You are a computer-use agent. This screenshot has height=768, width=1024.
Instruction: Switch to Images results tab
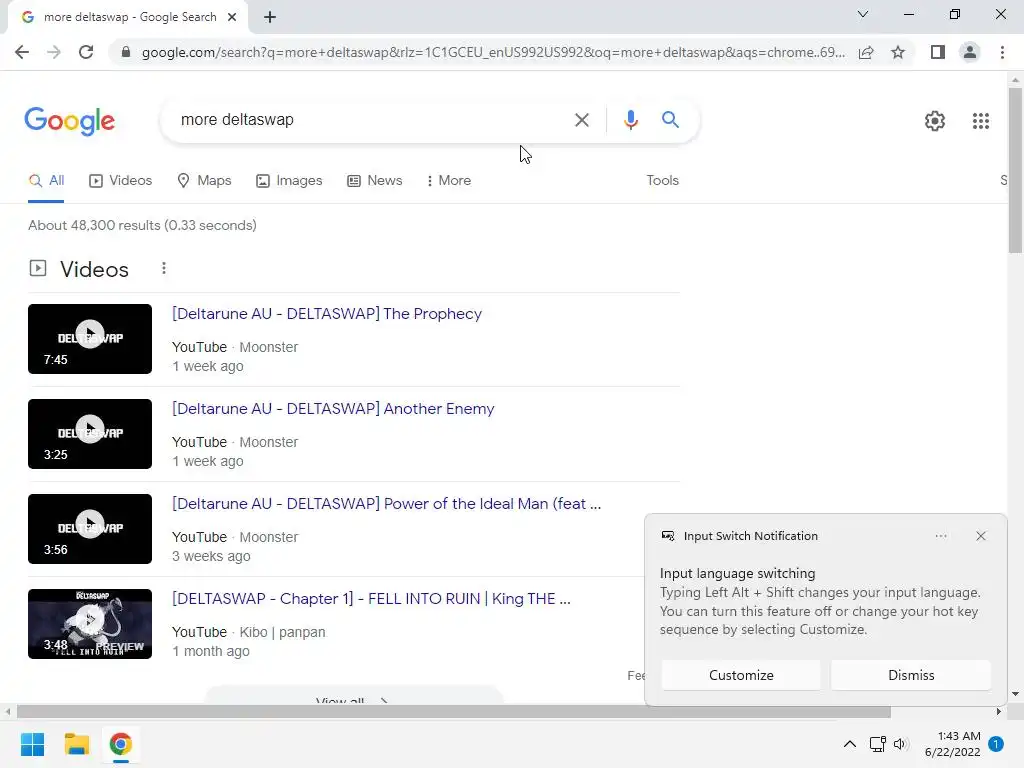pos(289,180)
